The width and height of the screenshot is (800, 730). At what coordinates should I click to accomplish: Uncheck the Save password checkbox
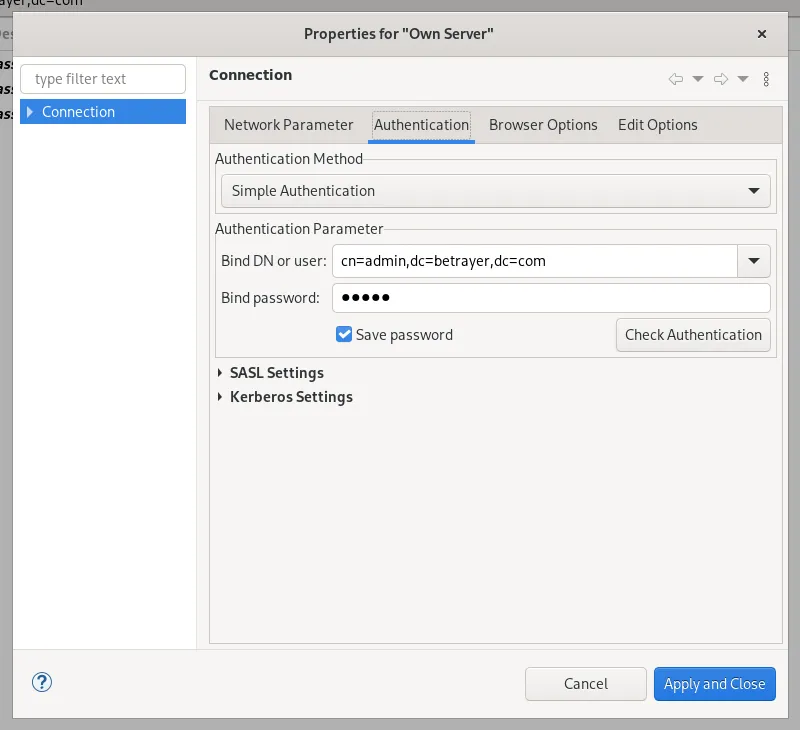(x=344, y=335)
